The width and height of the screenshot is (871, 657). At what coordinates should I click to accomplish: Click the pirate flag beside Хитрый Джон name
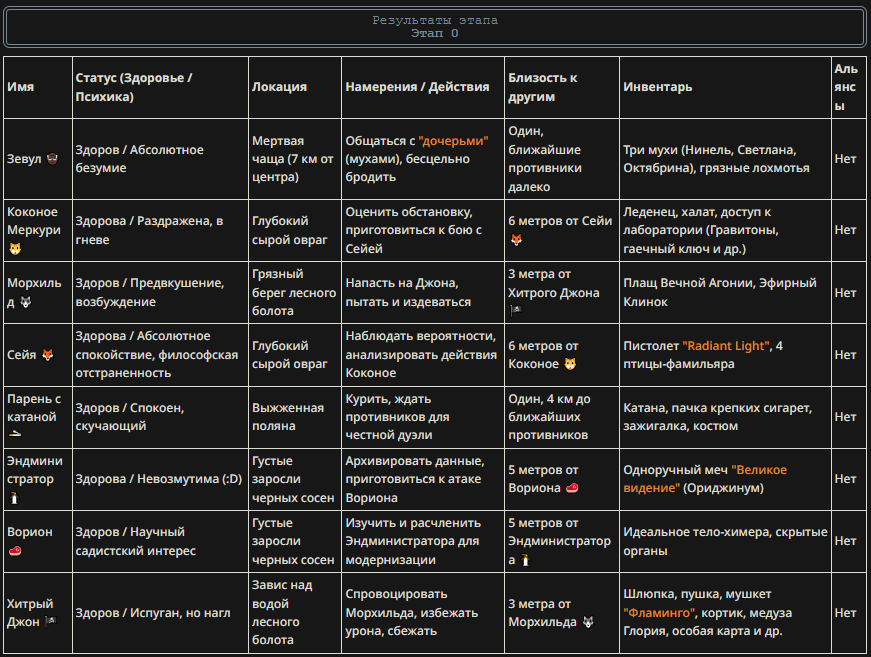[x=46, y=622]
